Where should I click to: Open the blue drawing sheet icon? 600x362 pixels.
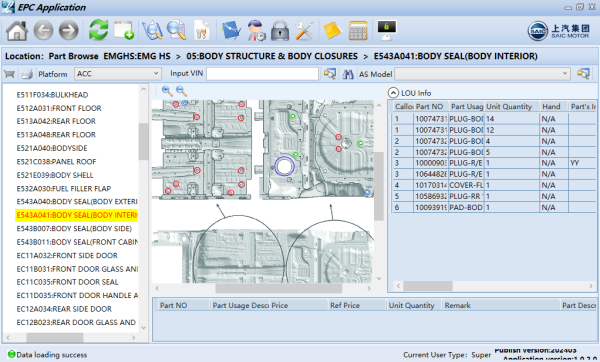[231, 31]
